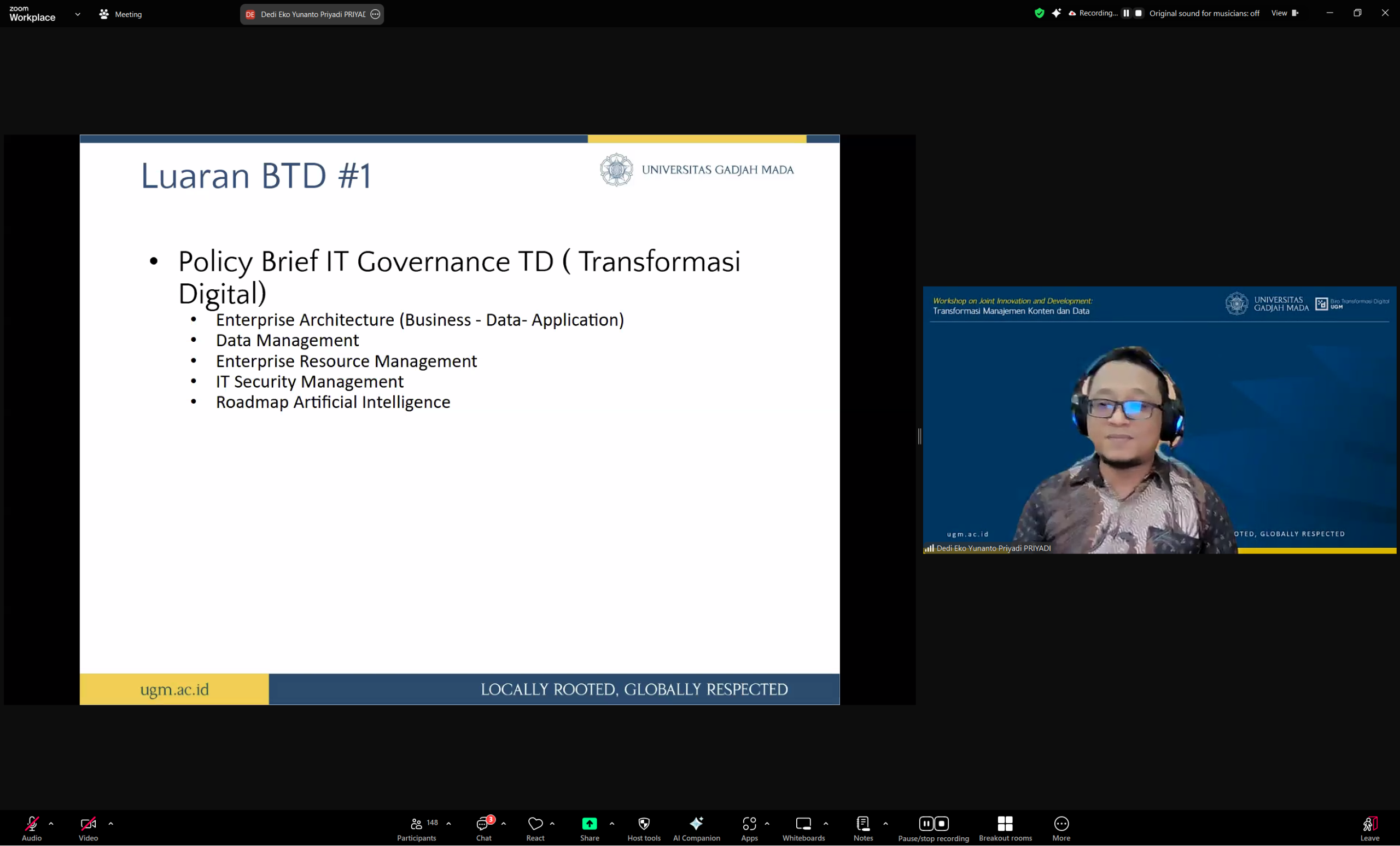
Task: Expand the audio options arrow
Action: coord(51,823)
